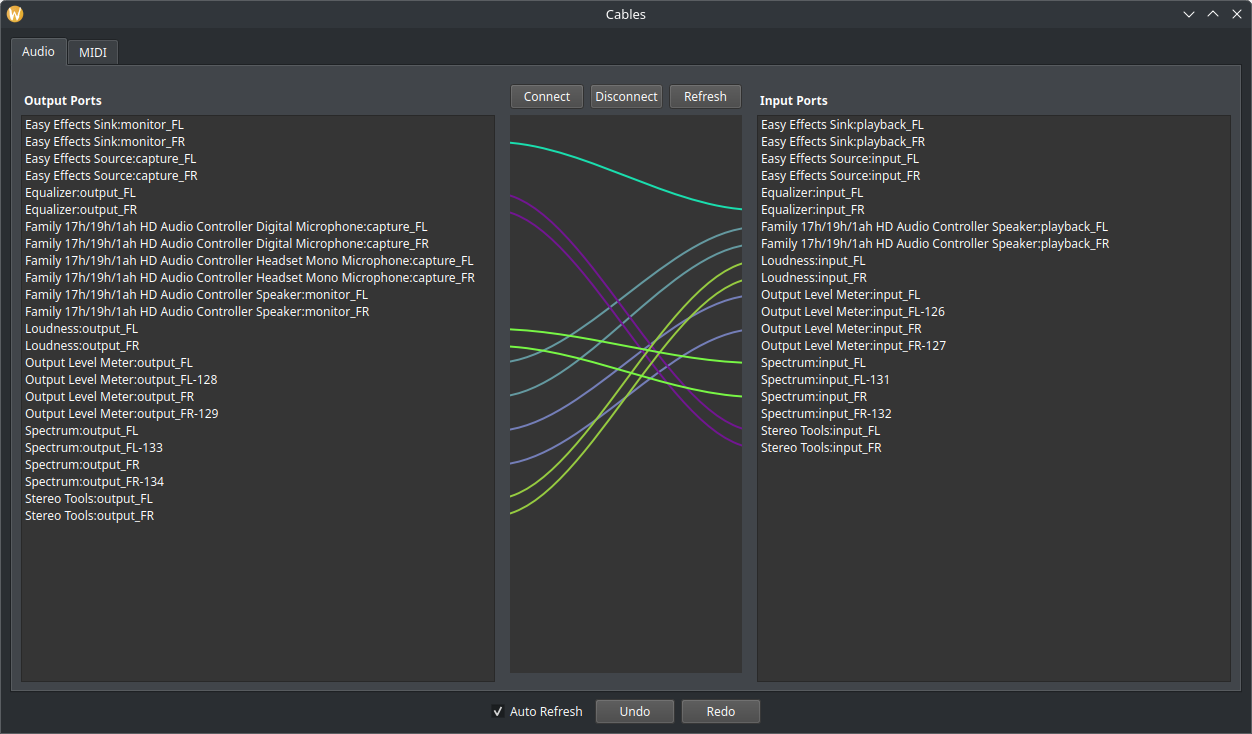Select Easy Effects Sink:monitor_FL output port
Screen dimensions: 1252x734
[x=104, y=125]
